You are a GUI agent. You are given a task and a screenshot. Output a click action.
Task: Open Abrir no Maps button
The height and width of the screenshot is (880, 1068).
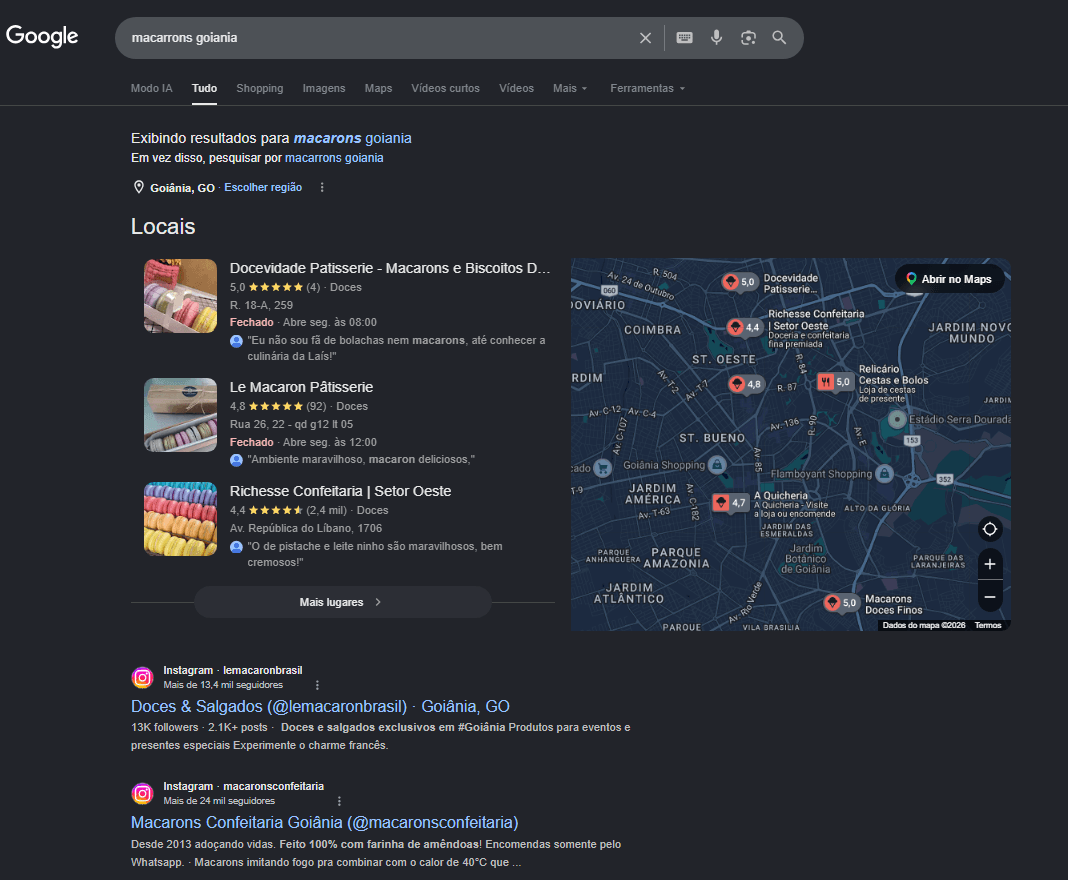949,279
